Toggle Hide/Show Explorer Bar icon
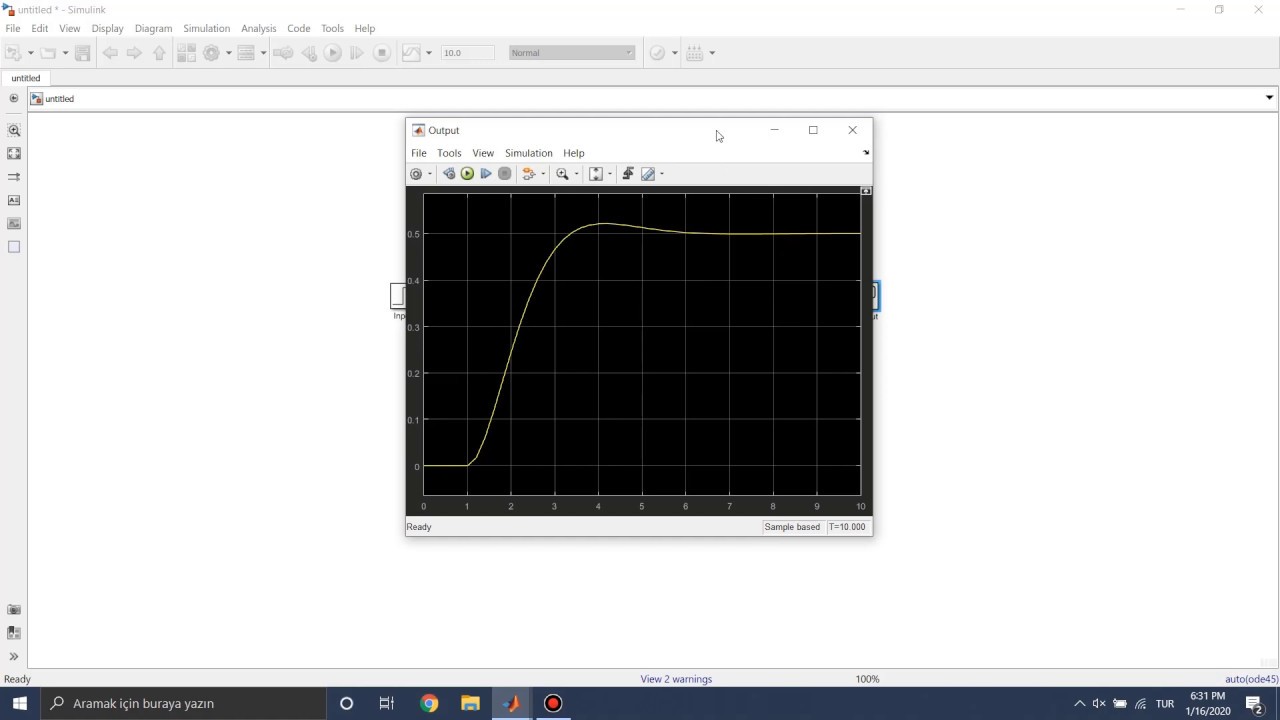The image size is (1280, 720). [14, 98]
